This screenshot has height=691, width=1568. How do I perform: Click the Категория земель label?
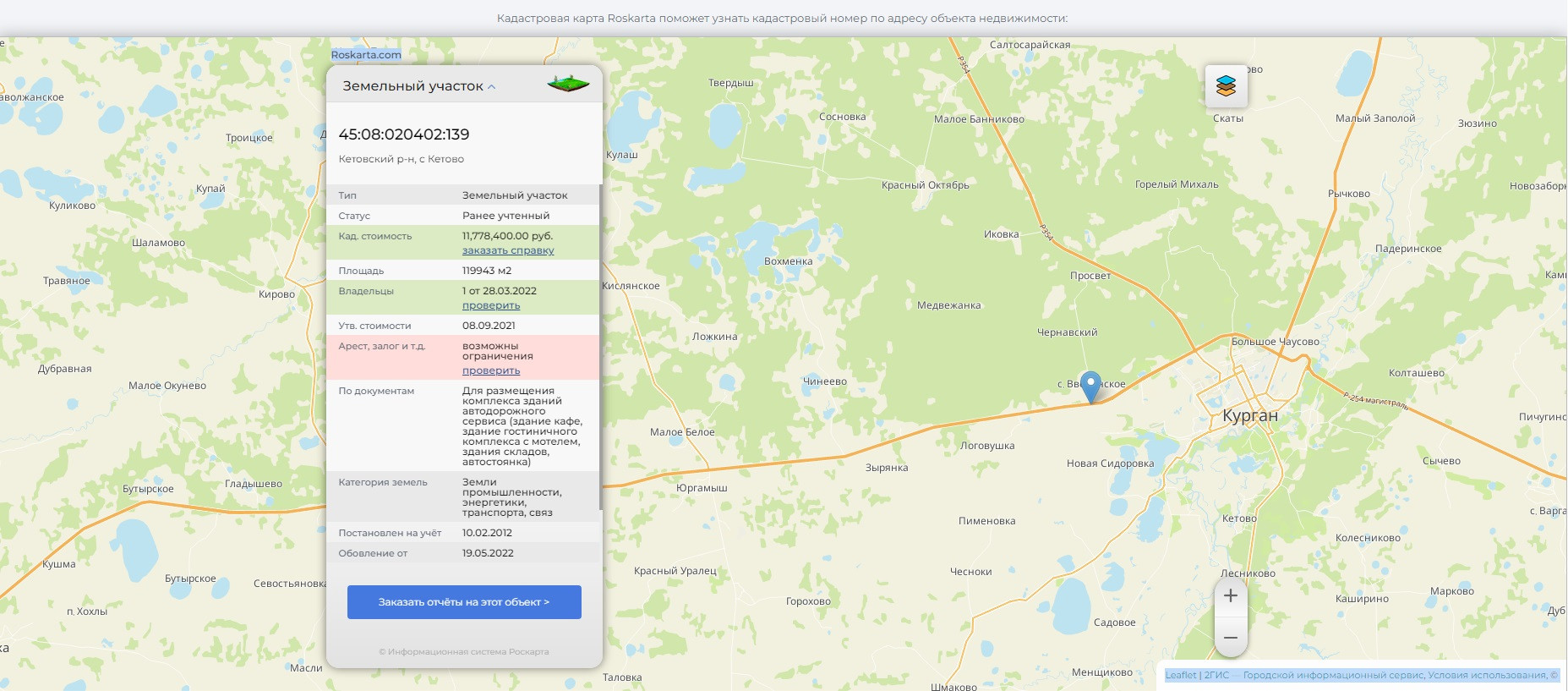coord(383,483)
